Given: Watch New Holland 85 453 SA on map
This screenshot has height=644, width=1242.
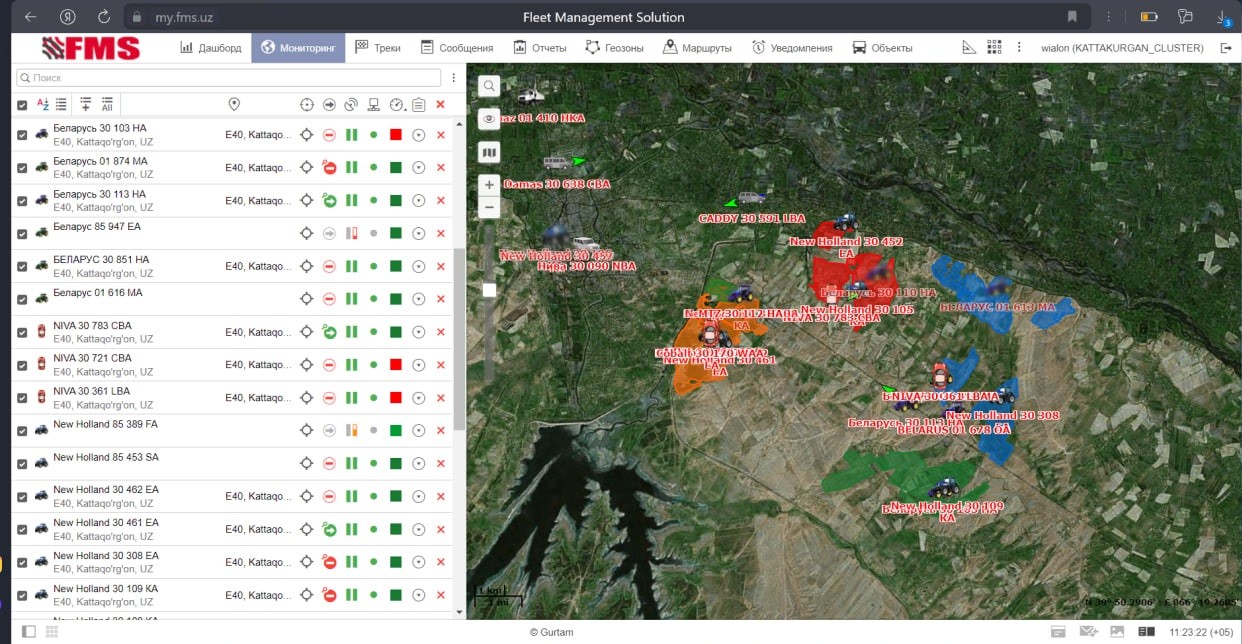Looking at the screenshot, I should (x=307, y=464).
